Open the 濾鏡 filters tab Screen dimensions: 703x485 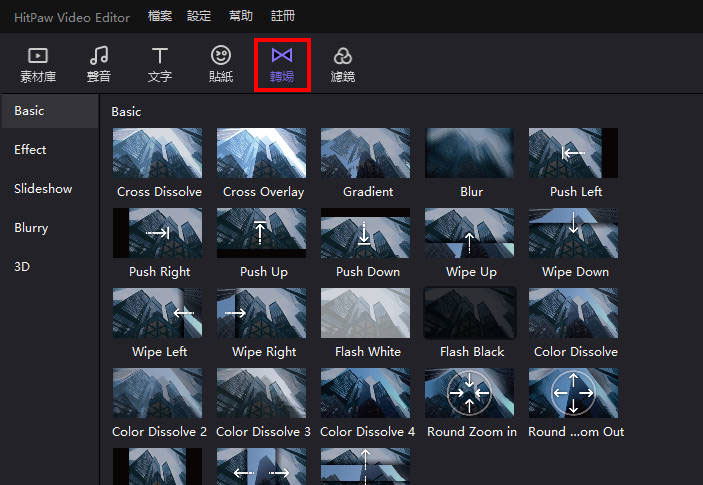click(343, 65)
